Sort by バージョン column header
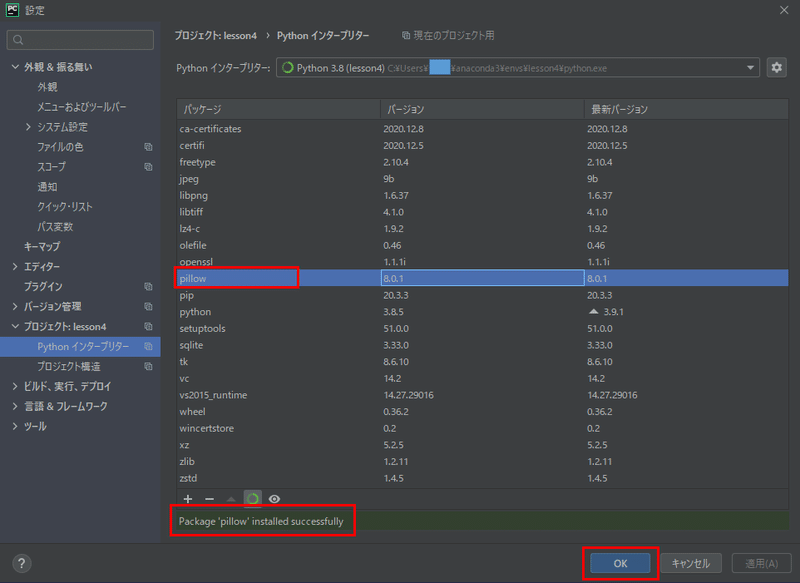 482,109
